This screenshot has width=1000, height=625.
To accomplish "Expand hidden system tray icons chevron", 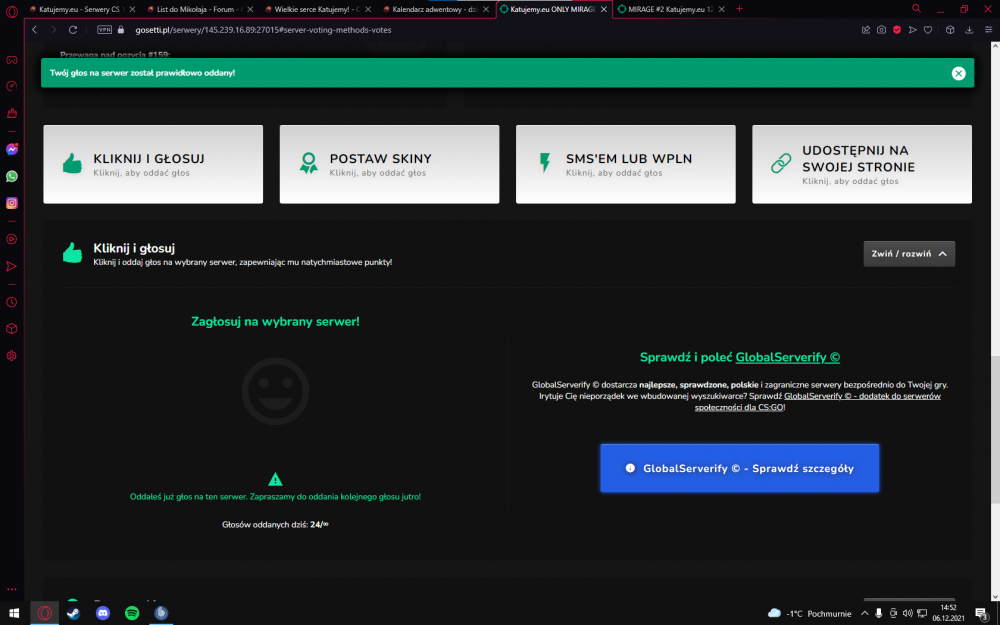I will click(864, 614).
